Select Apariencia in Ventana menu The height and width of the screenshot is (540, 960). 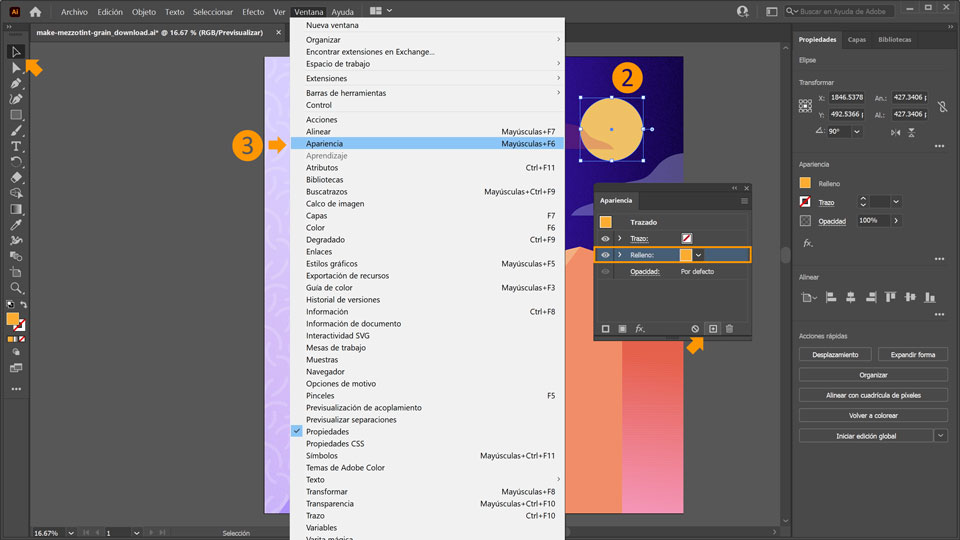[427, 143]
